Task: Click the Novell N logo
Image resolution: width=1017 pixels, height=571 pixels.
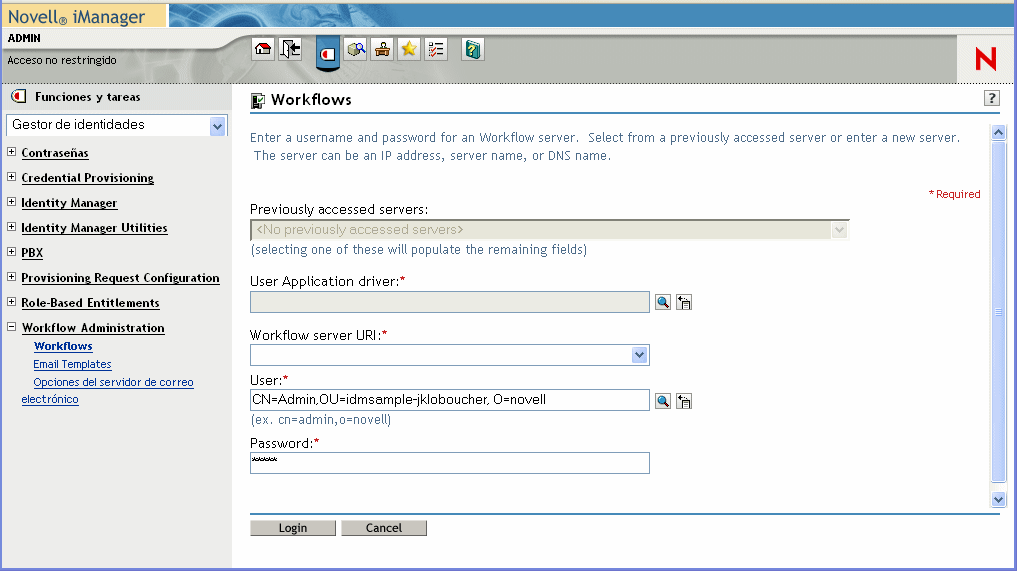Action: [985, 59]
